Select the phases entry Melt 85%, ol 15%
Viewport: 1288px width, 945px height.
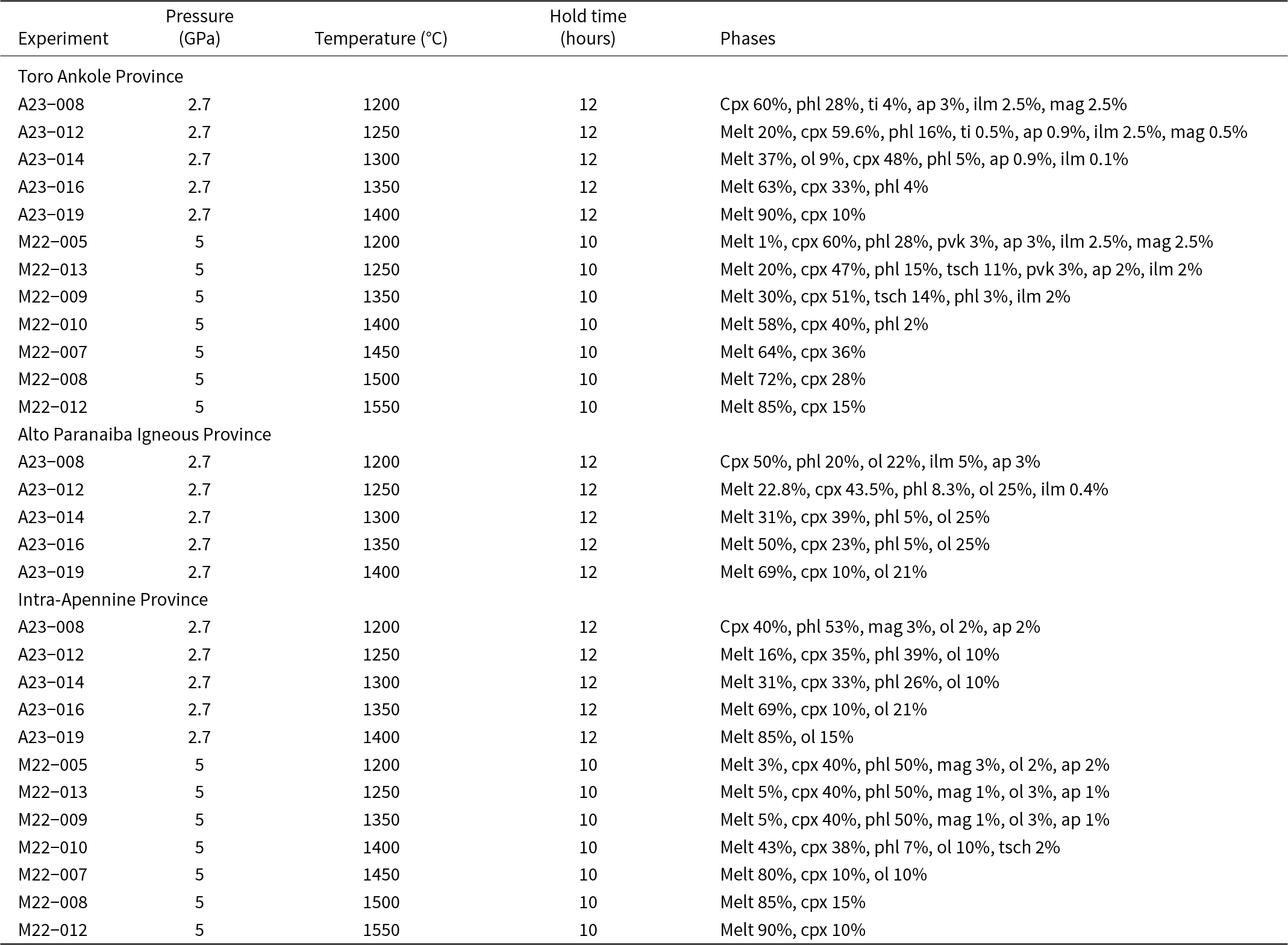(x=787, y=737)
